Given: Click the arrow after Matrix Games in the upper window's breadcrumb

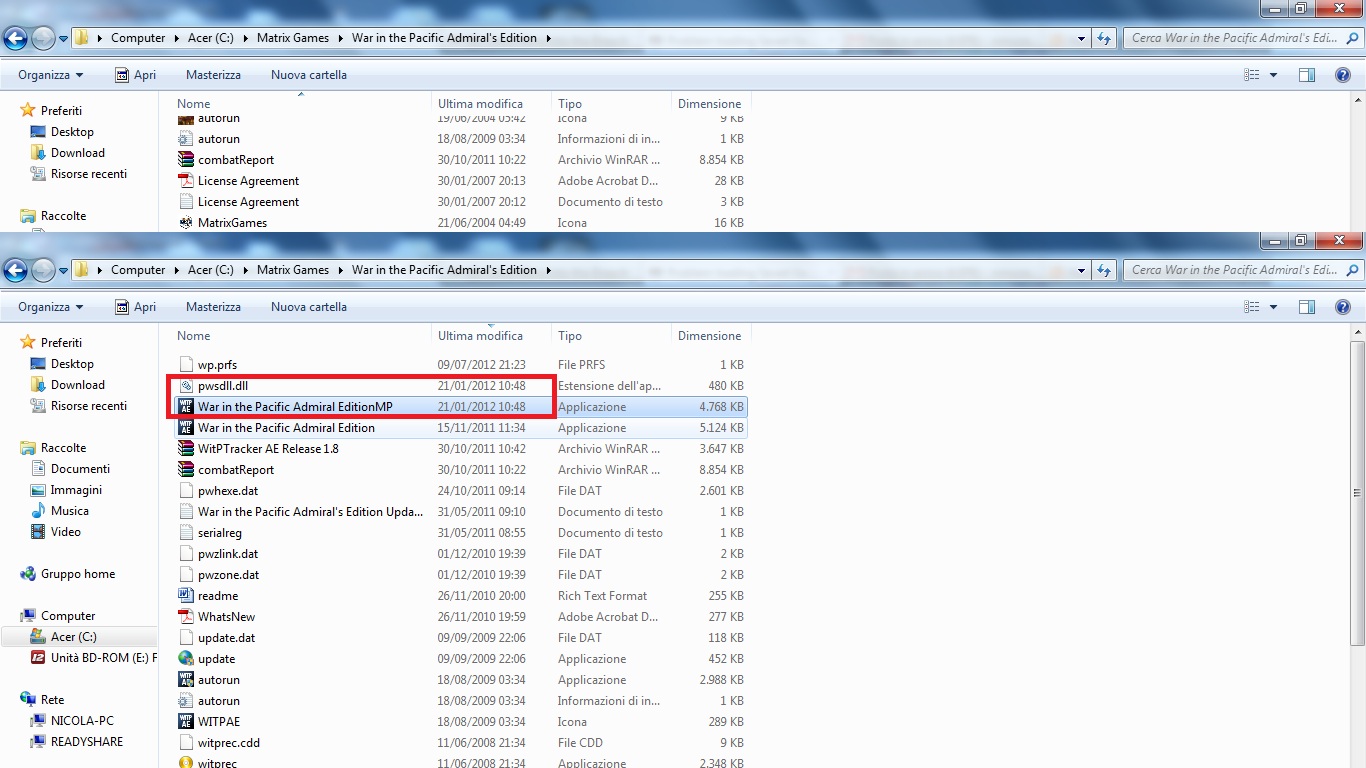Looking at the screenshot, I should click(x=339, y=38).
